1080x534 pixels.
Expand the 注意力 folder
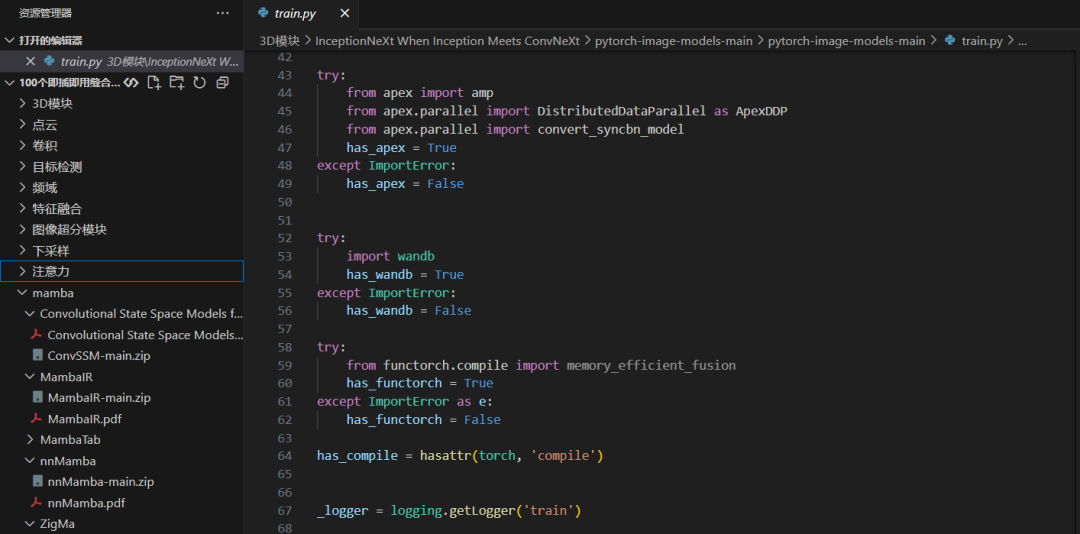point(122,271)
